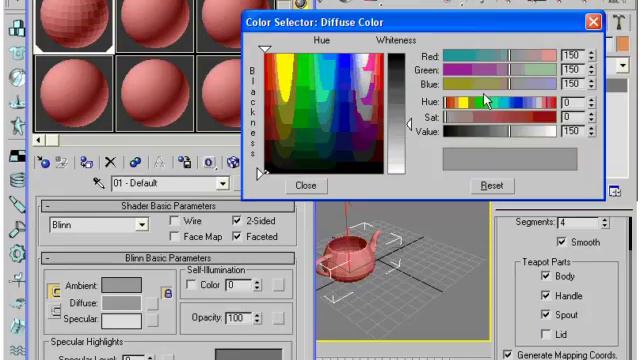Toggle the teapot Body checkbox
The width and height of the screenshot is (640, 360).
[546, 276]
